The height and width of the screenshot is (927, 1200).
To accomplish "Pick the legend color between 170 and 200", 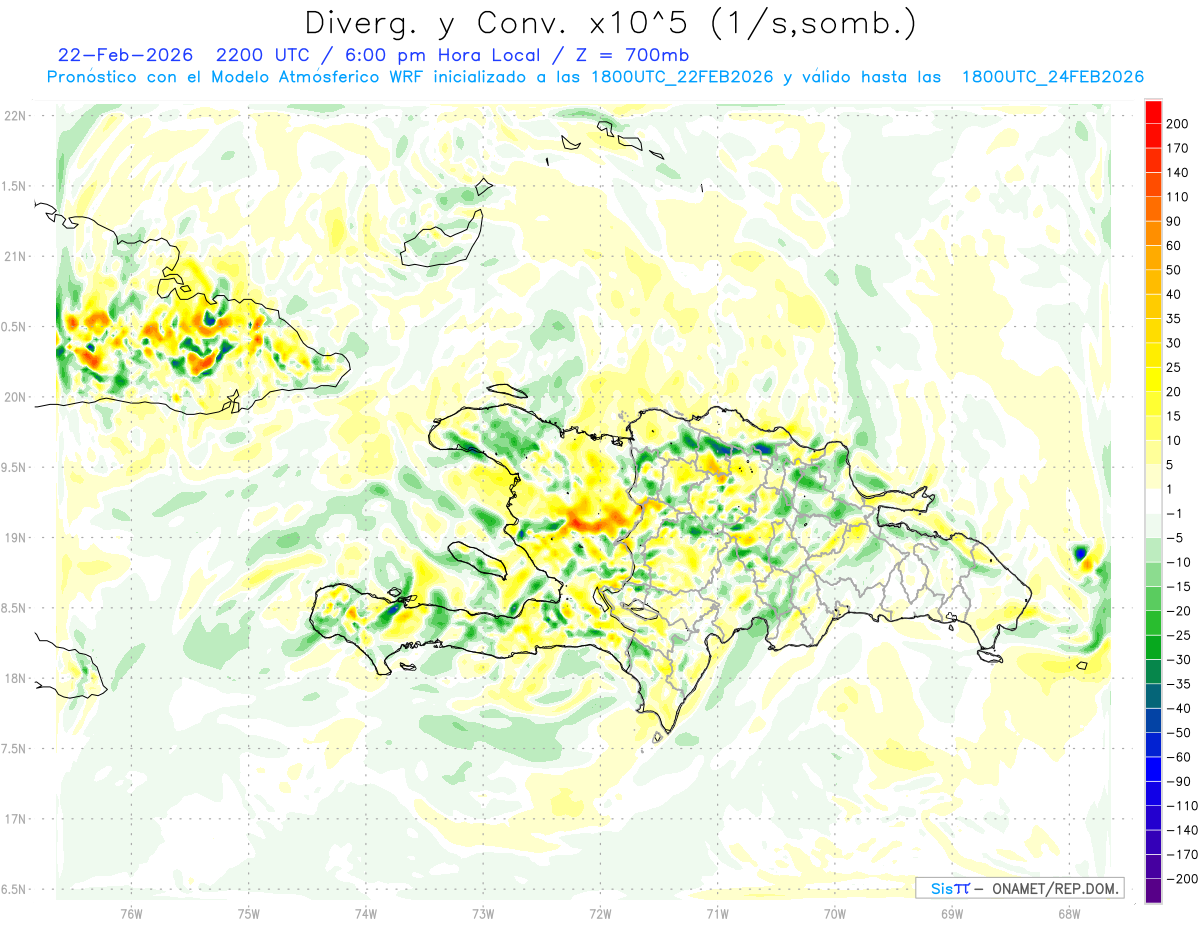I will (1153, 135).
